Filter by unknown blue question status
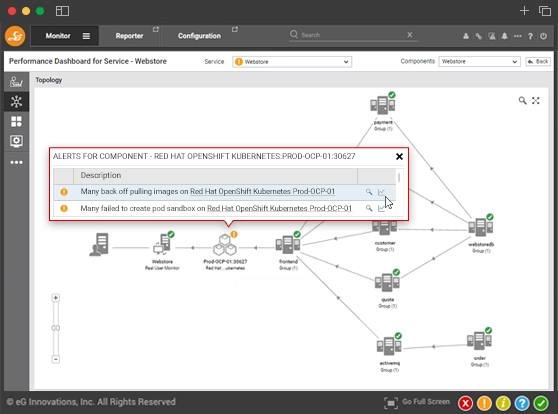This screenshot has height=414, width=558. [x=522, y=403]
